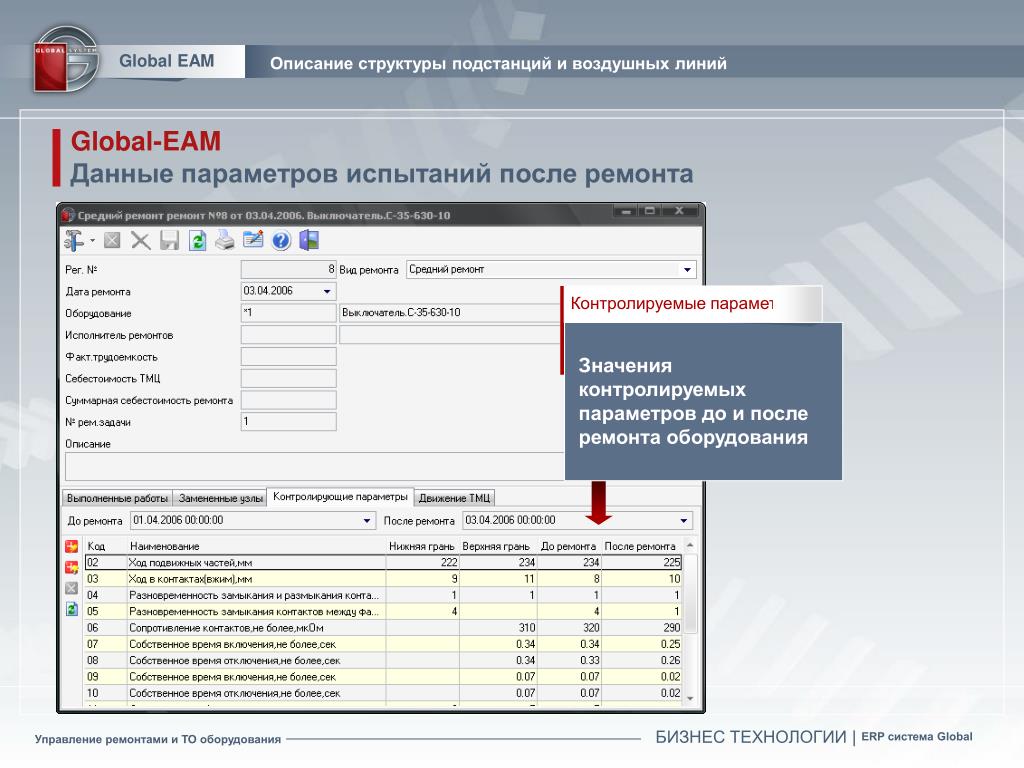Click the delete cross toolbar icon
The image size is (1024, 768).
tap(140, 241)
